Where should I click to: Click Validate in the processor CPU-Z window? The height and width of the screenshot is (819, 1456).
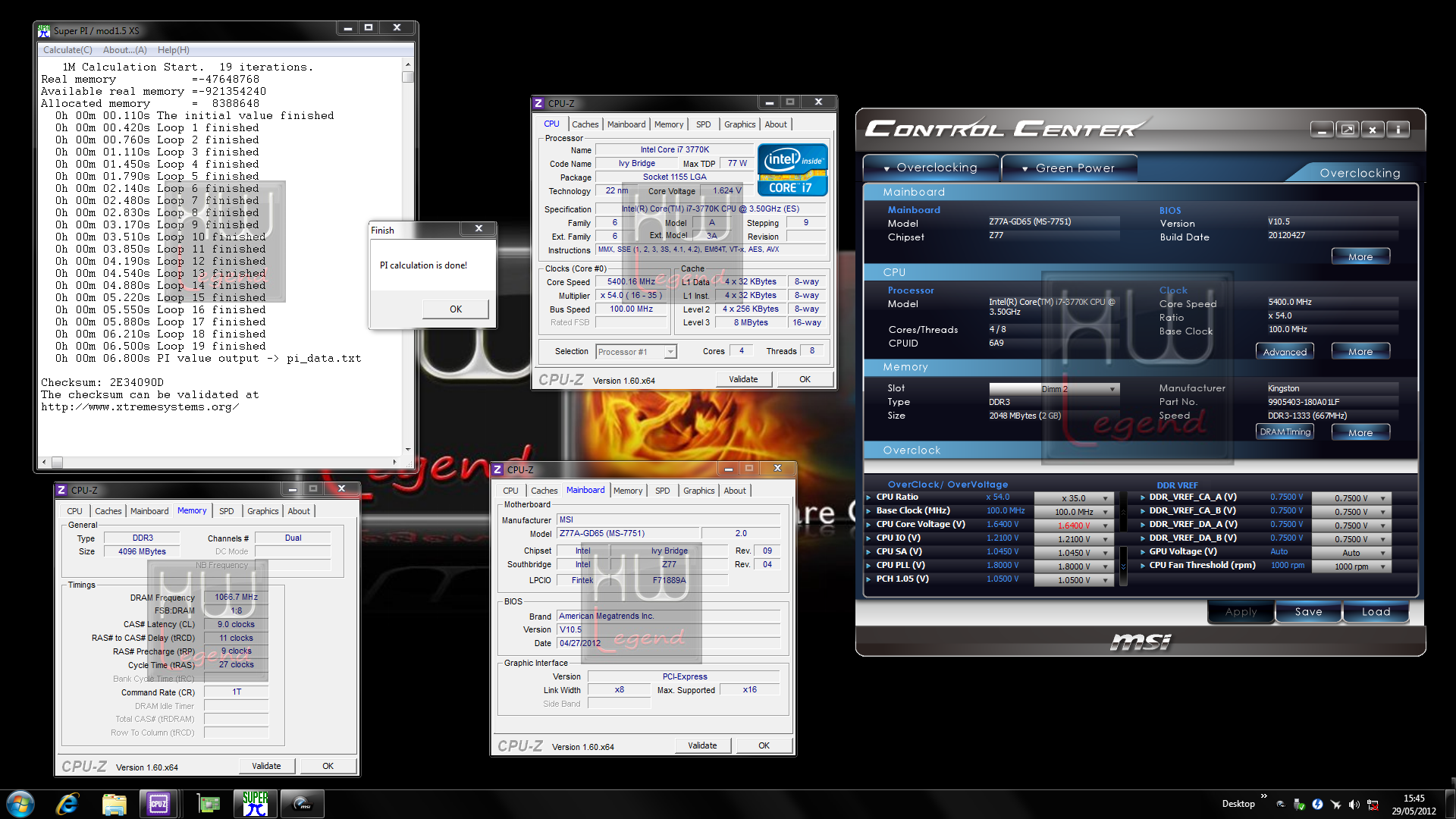pyautogui.click(x=743, y=379)
